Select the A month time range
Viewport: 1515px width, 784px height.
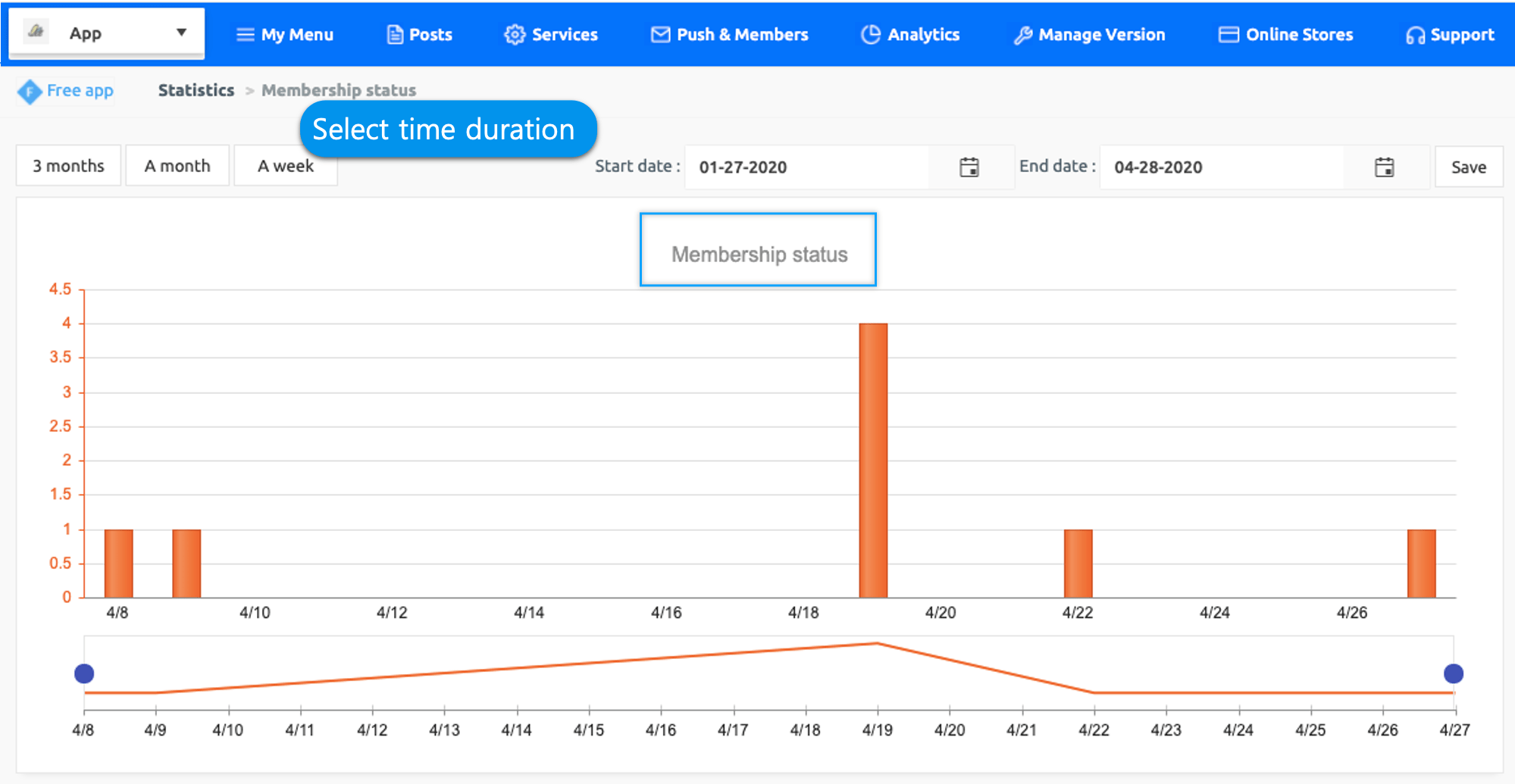coord(177,166)
